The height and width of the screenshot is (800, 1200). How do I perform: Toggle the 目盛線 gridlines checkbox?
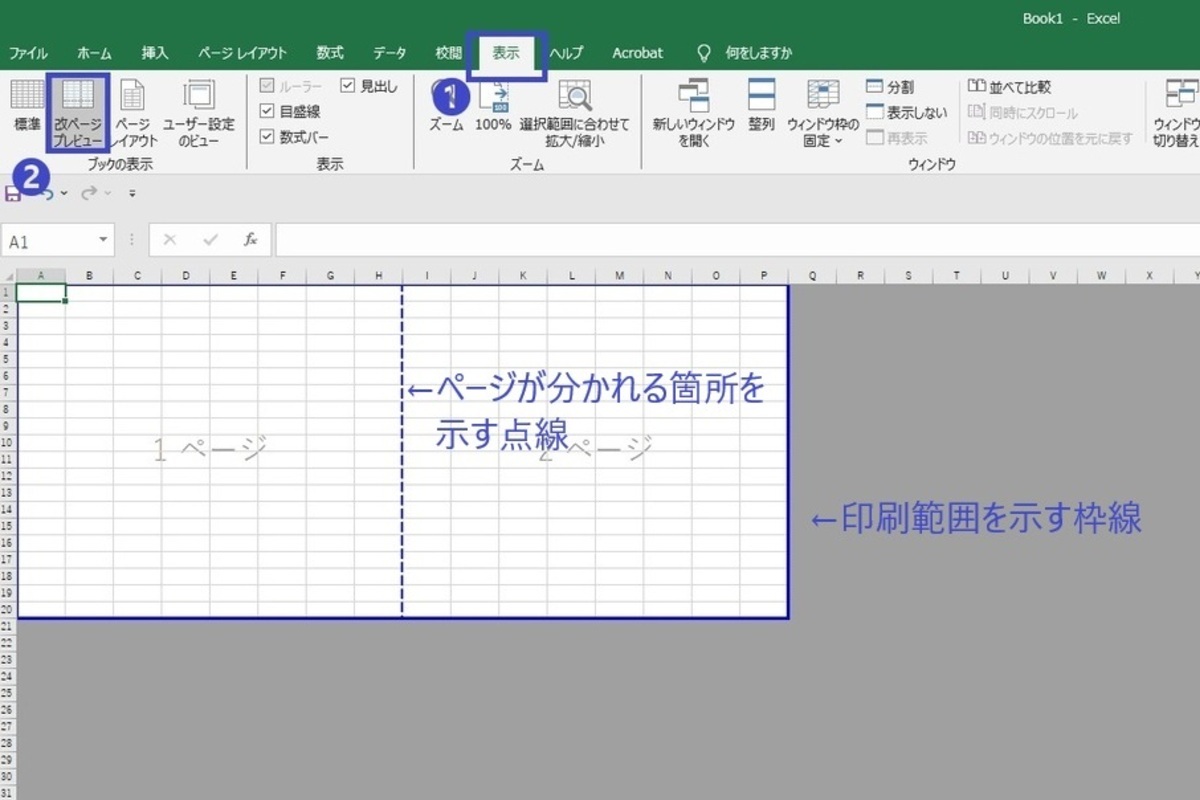[267, 112]
